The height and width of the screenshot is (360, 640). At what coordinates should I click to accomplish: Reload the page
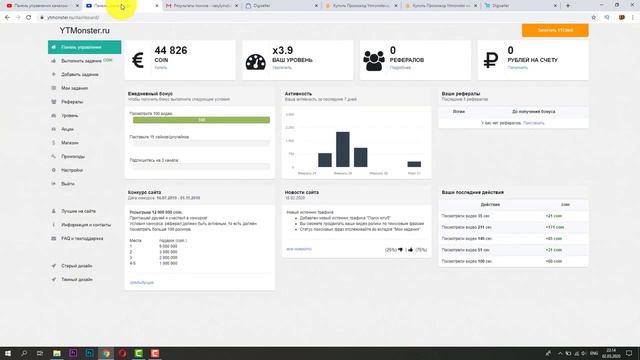coord(29,18)
